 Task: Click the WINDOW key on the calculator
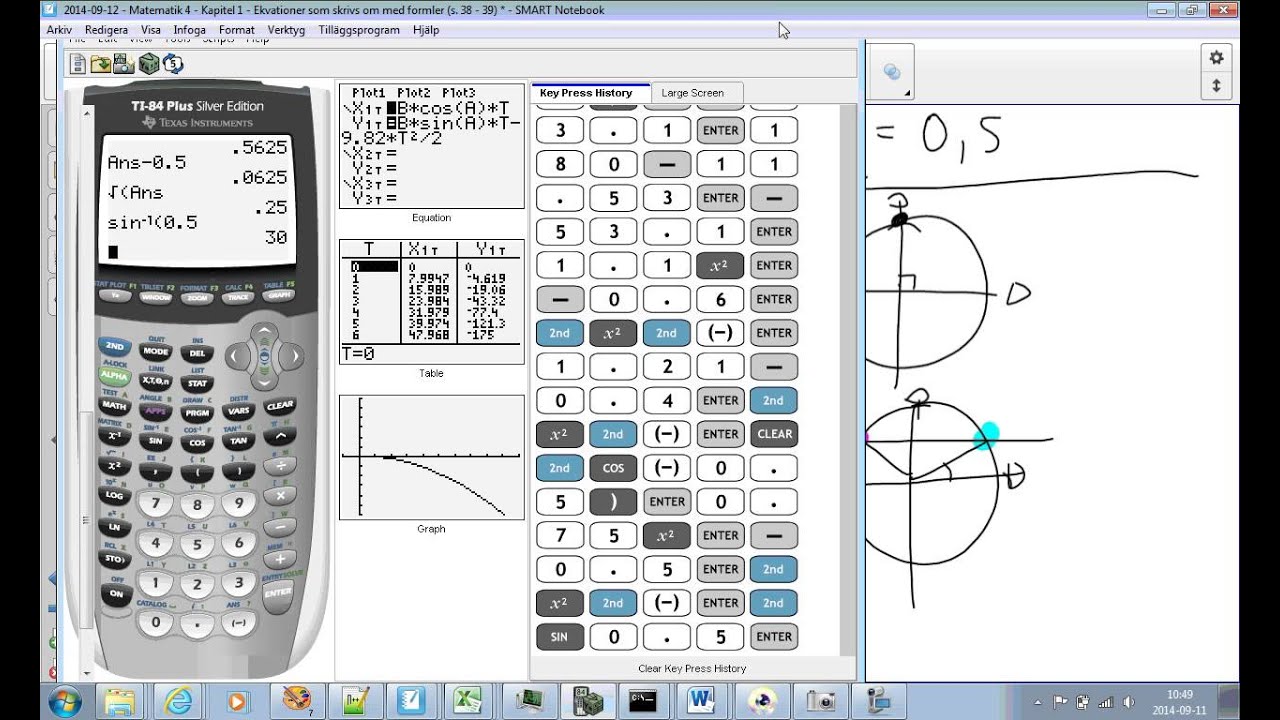pyautogui.click(x=155, y=297)
